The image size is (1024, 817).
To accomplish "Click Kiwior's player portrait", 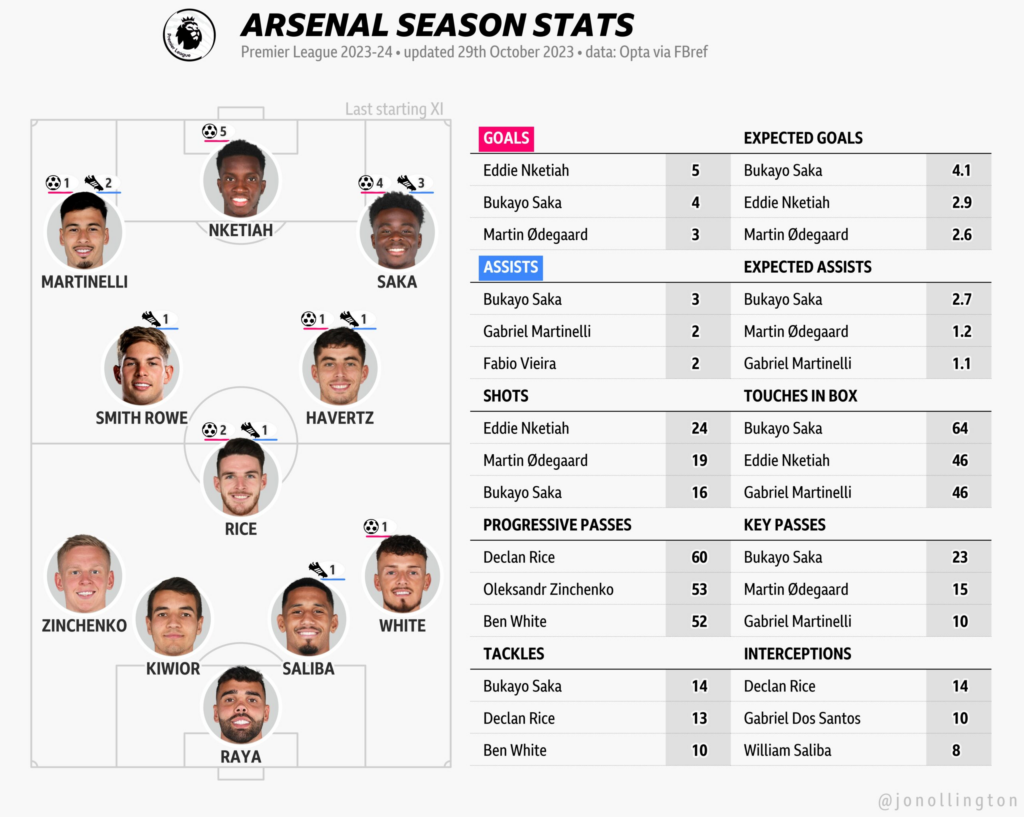I will point(175,617).
